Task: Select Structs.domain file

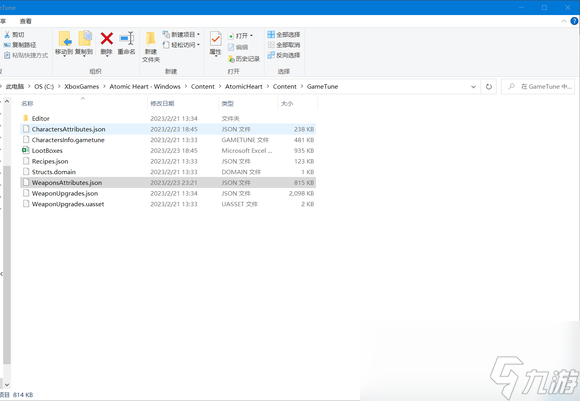Action: (168, 172)
